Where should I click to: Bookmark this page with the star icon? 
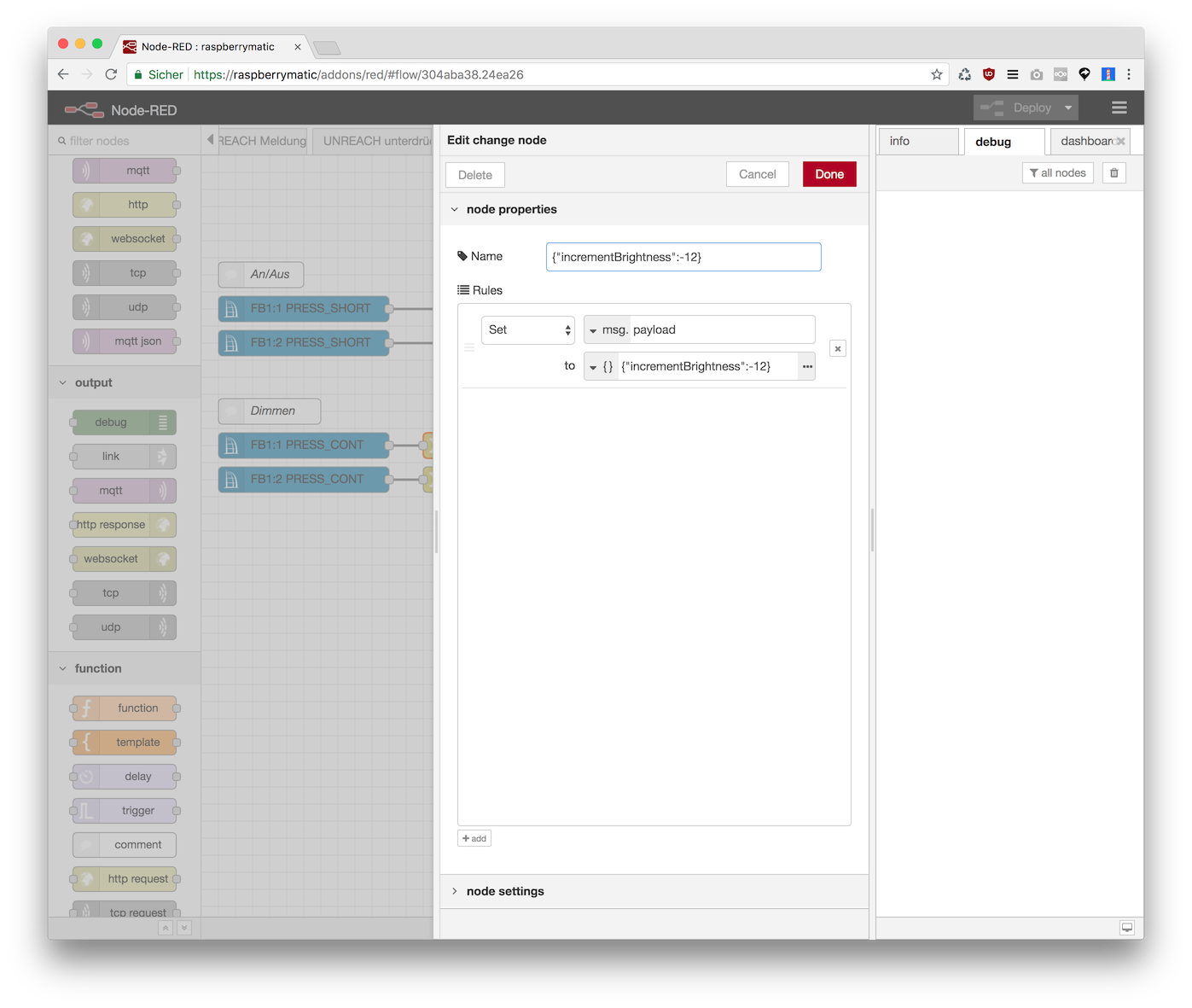coord(936,74)
